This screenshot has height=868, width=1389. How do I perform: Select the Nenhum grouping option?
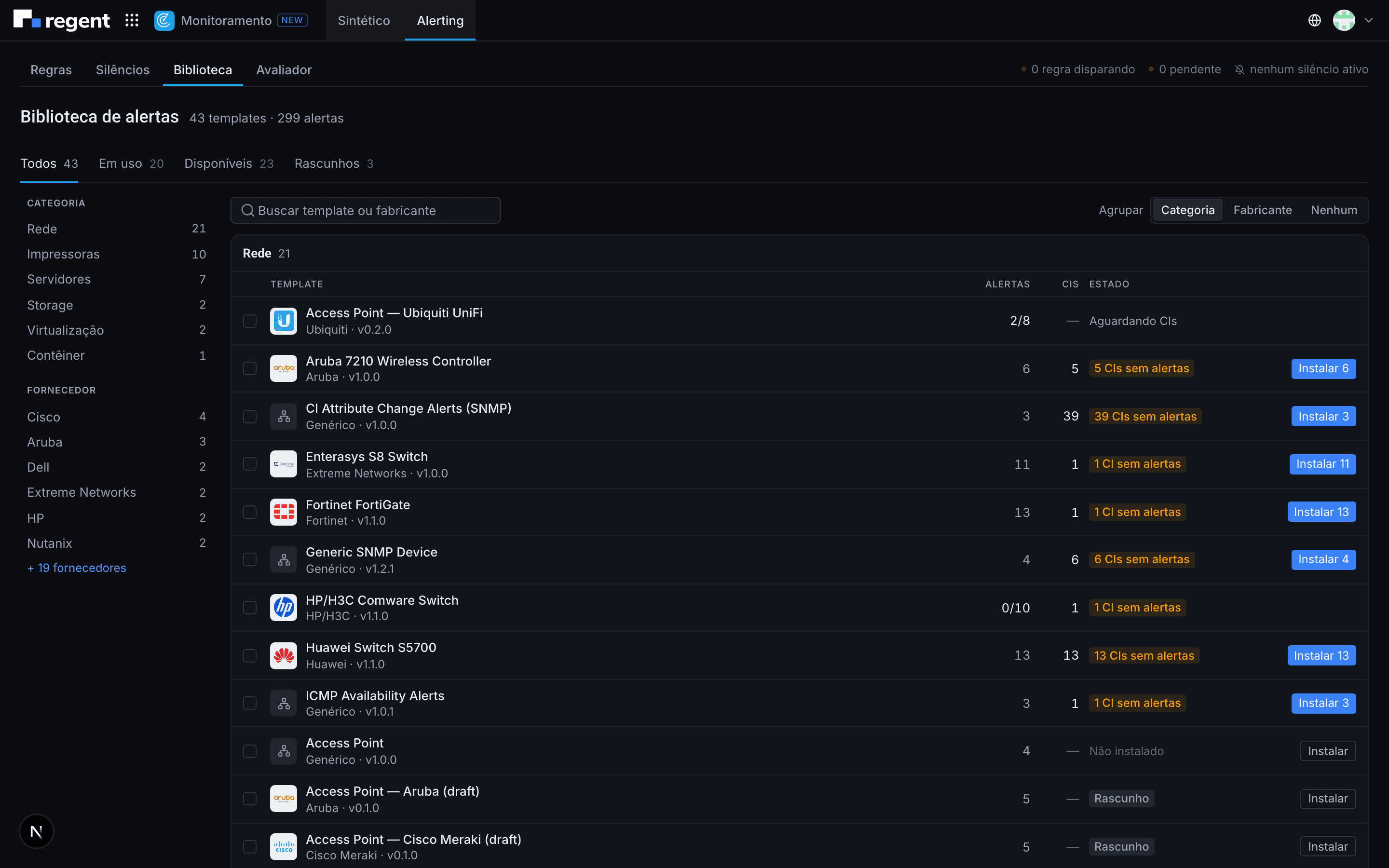click(x=1334, y=210)
